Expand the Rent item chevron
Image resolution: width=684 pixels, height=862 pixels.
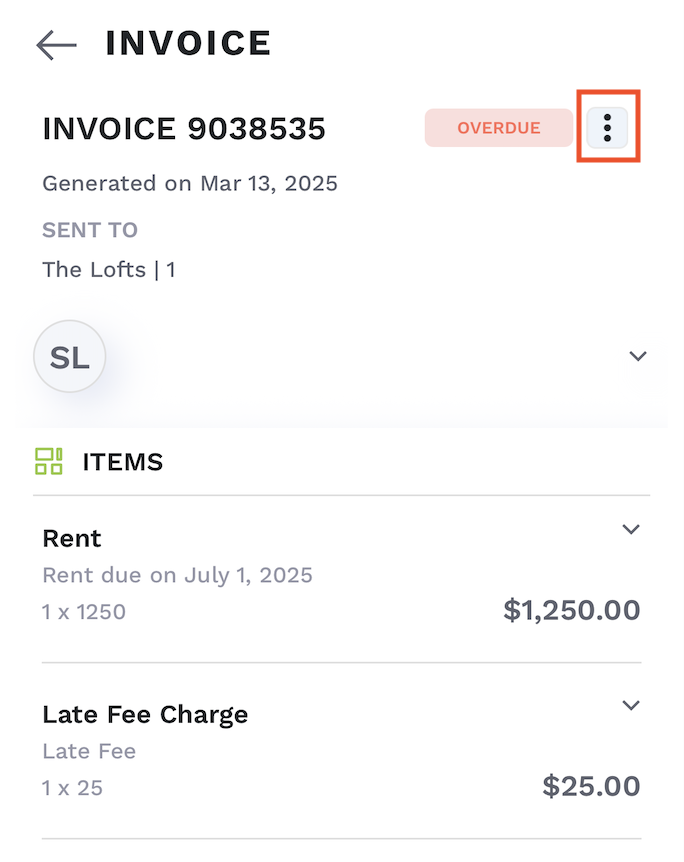pos(630,529)
